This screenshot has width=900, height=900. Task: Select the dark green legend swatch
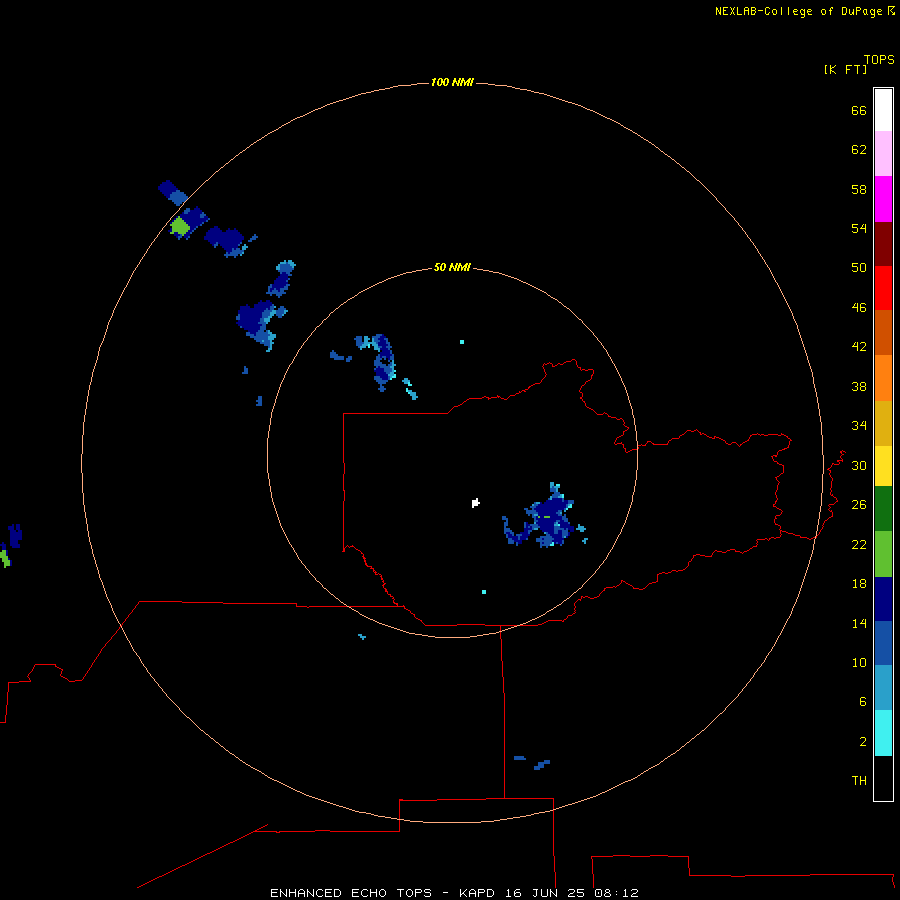point(883,509)
